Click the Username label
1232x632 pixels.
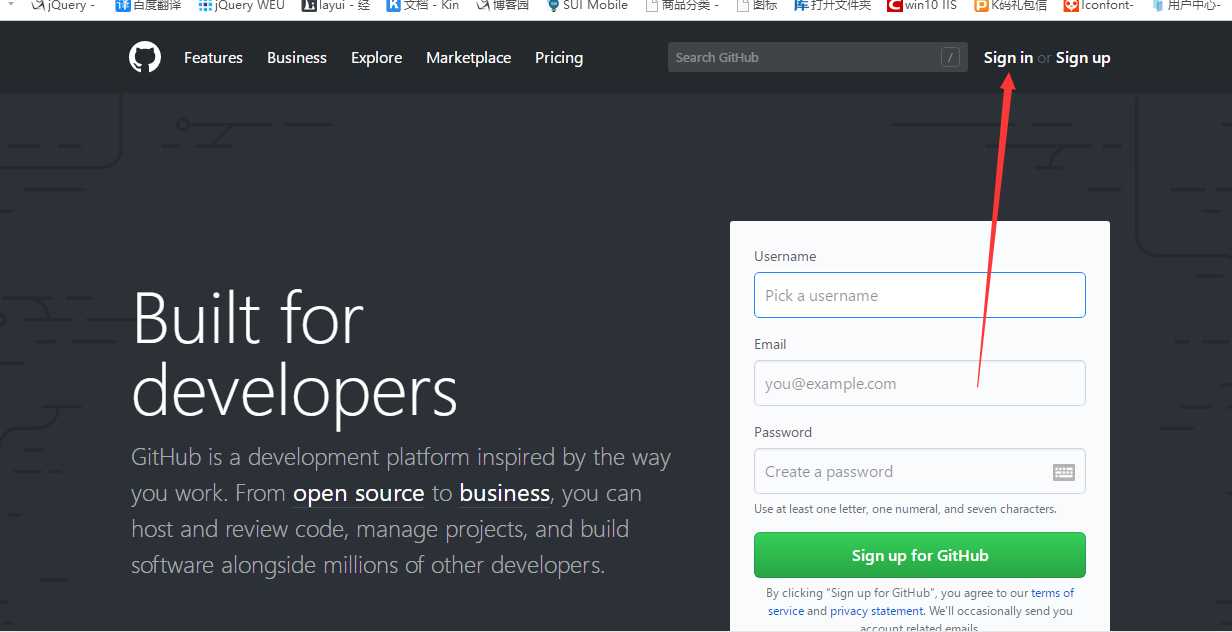[785, 256]
